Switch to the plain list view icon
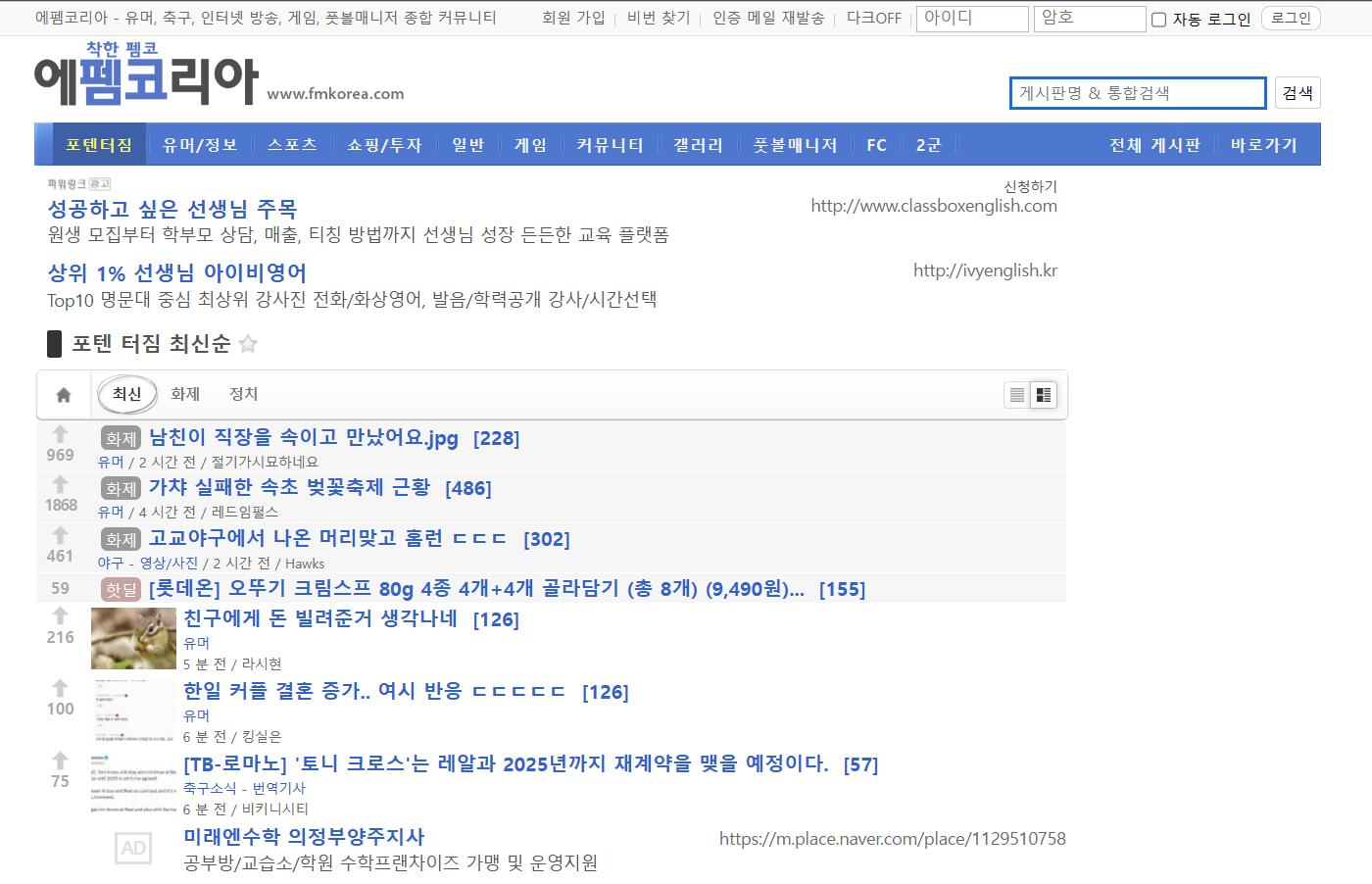This screenshot has height=884, width=1372. (1017, 395)
